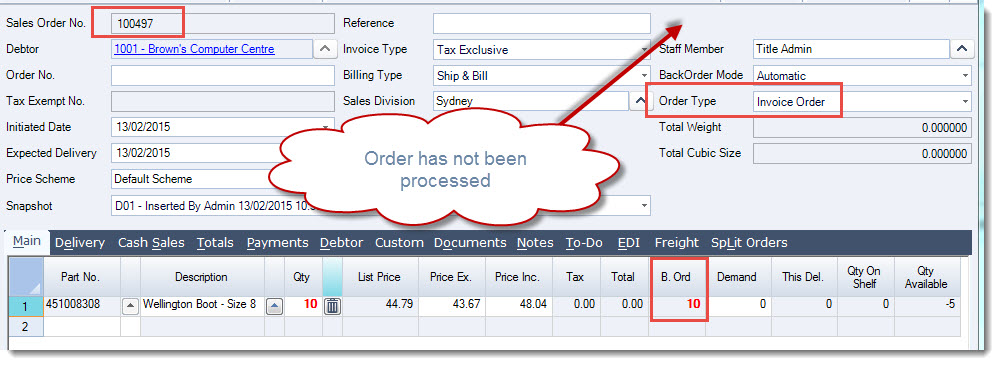Select the row 2 header cell
Viewport: 999px width, 365px height.
click(25, 326)
